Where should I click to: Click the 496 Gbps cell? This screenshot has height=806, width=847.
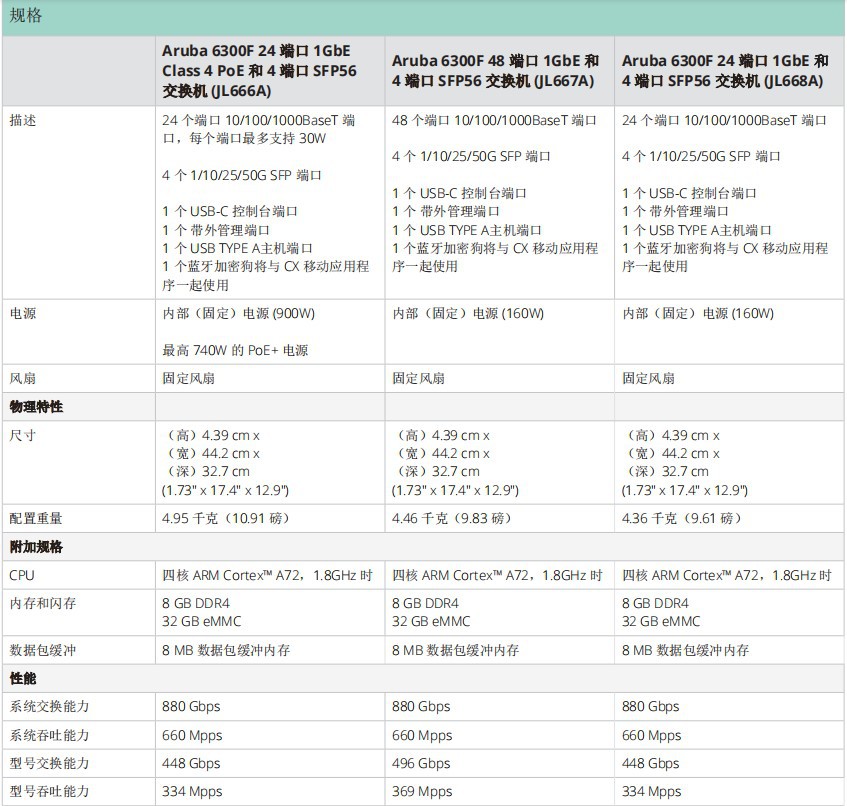pyautogui.click(x=421, y=763)
